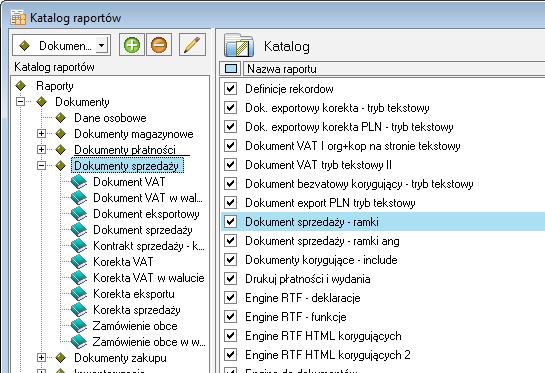
Task: Click the select-all box in column header
Action: [x=231, y=68]
